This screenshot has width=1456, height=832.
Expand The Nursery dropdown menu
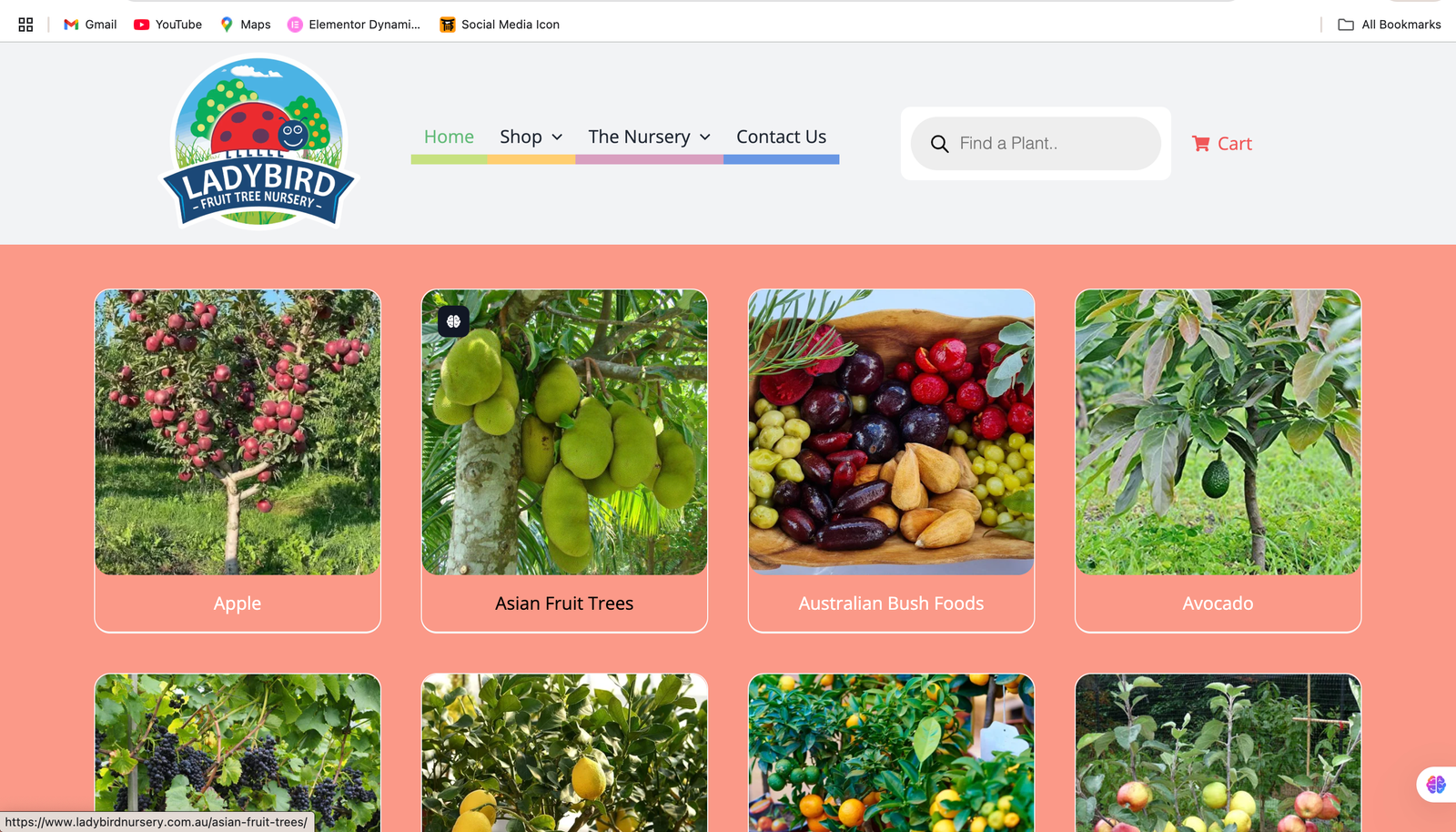point(650,137)
